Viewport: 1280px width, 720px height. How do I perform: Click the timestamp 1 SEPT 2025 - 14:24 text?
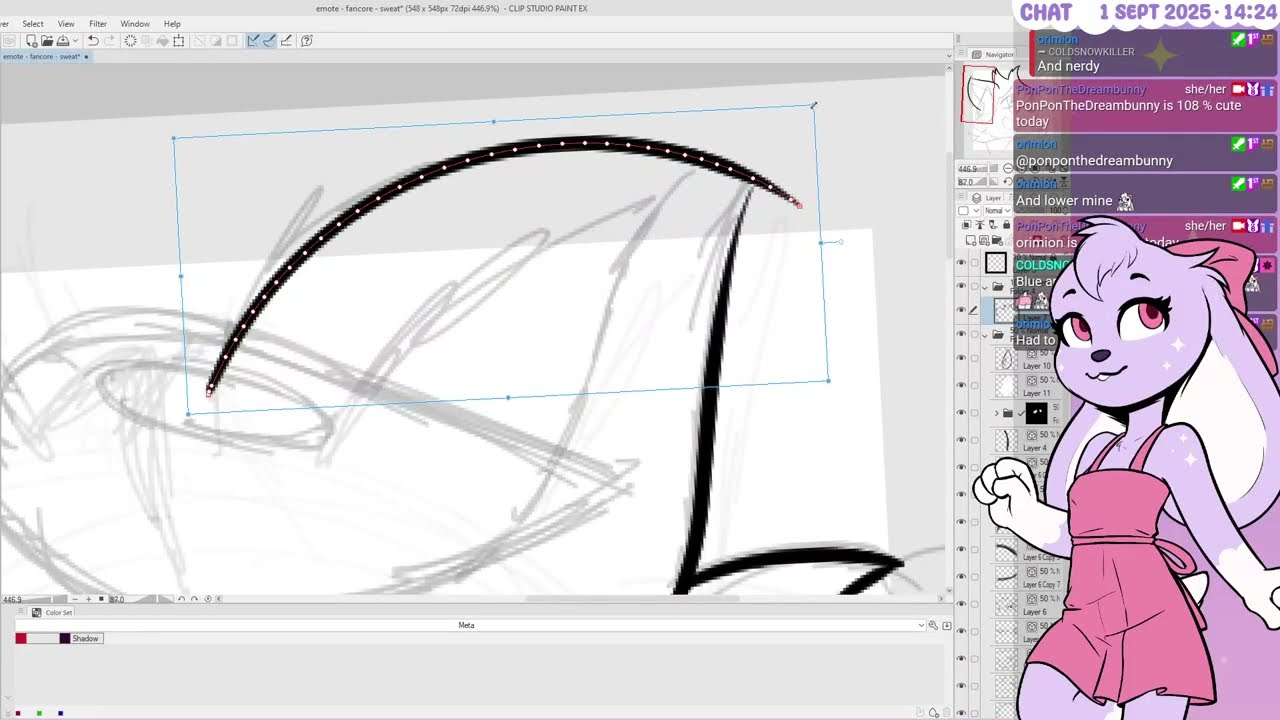[x=1188, y=13]
